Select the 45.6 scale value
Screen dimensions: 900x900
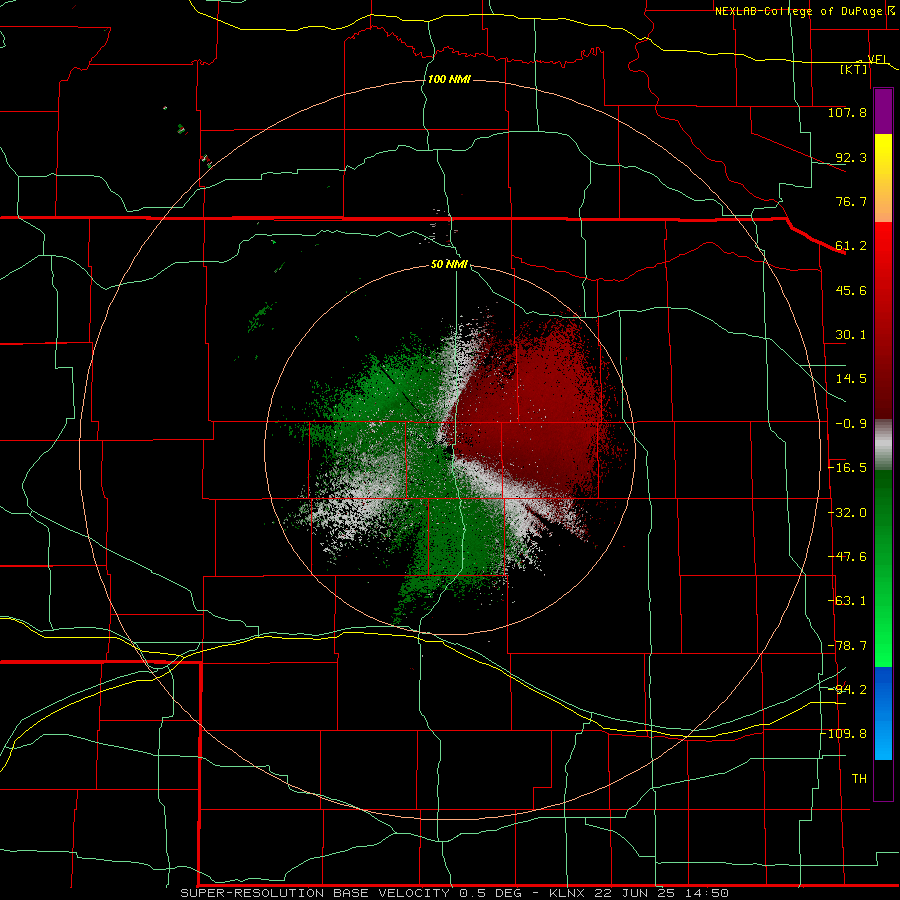[x=851, y=290]
